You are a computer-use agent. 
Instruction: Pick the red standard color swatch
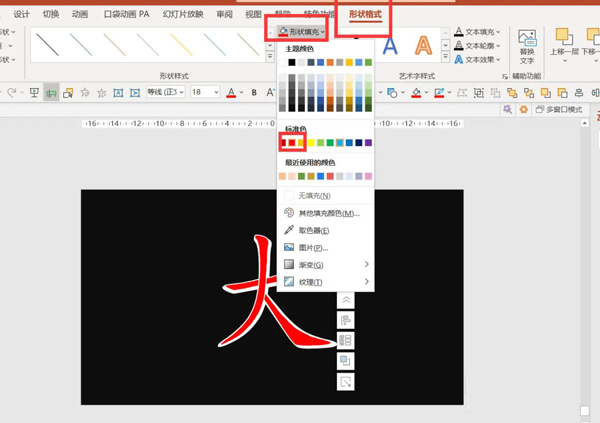click(293, 143)
